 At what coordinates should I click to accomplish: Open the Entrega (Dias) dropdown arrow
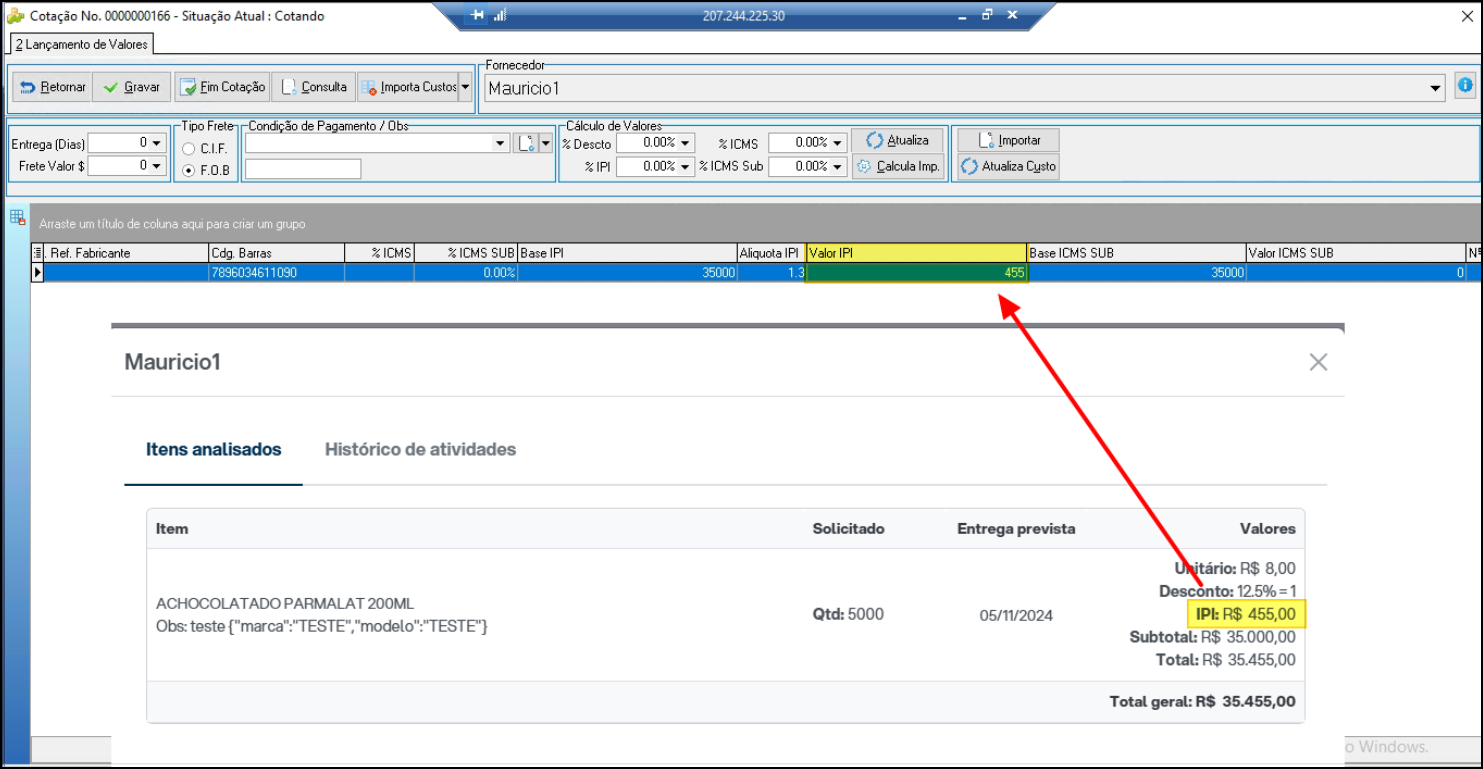157,143
